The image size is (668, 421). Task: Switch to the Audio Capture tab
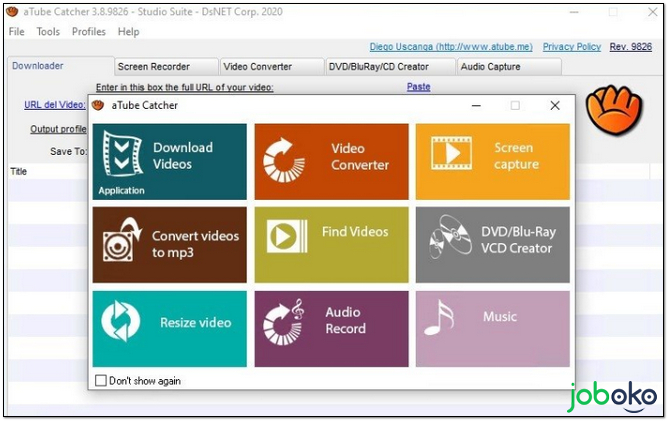pos(509,67)
